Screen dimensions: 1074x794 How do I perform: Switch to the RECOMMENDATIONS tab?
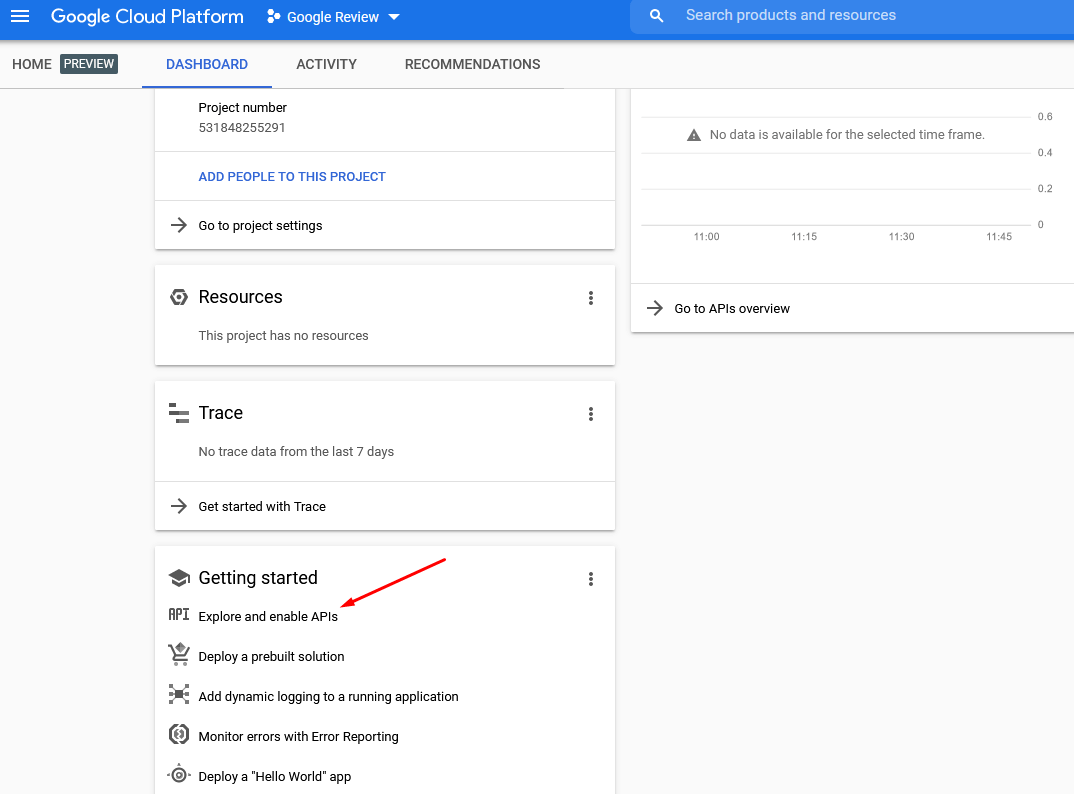473,64
